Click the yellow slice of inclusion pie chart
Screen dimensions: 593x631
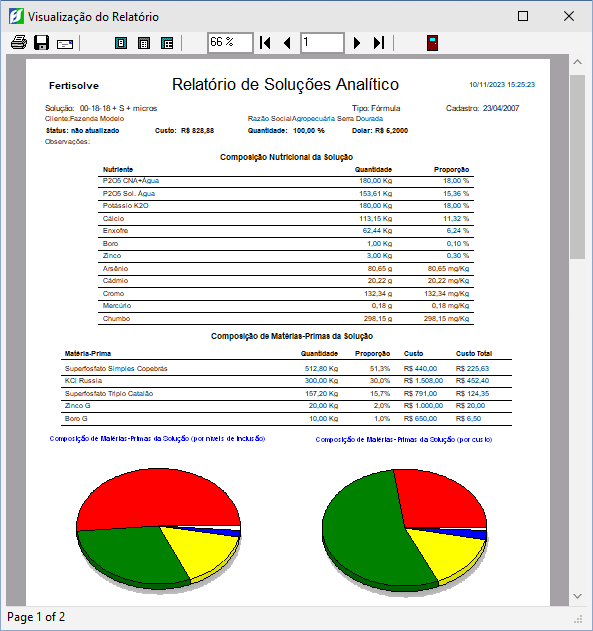pos(201,551)
